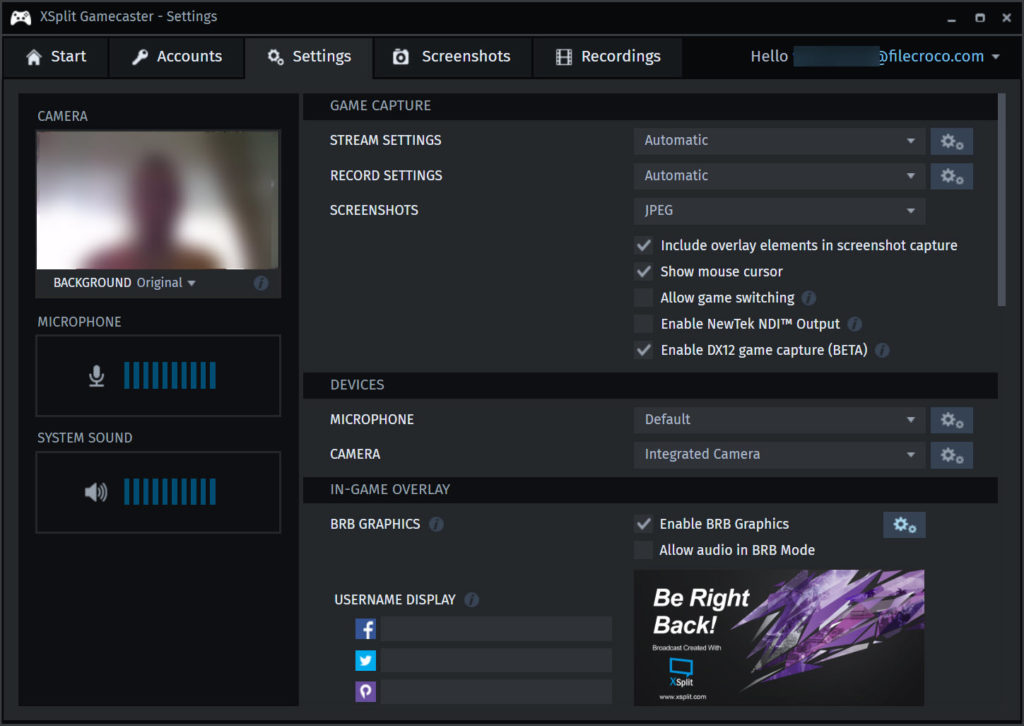The width and height of the screenshot is (1024, 726).
Task: Check Allow audio in BRB Mode
Action: (644, 550)
